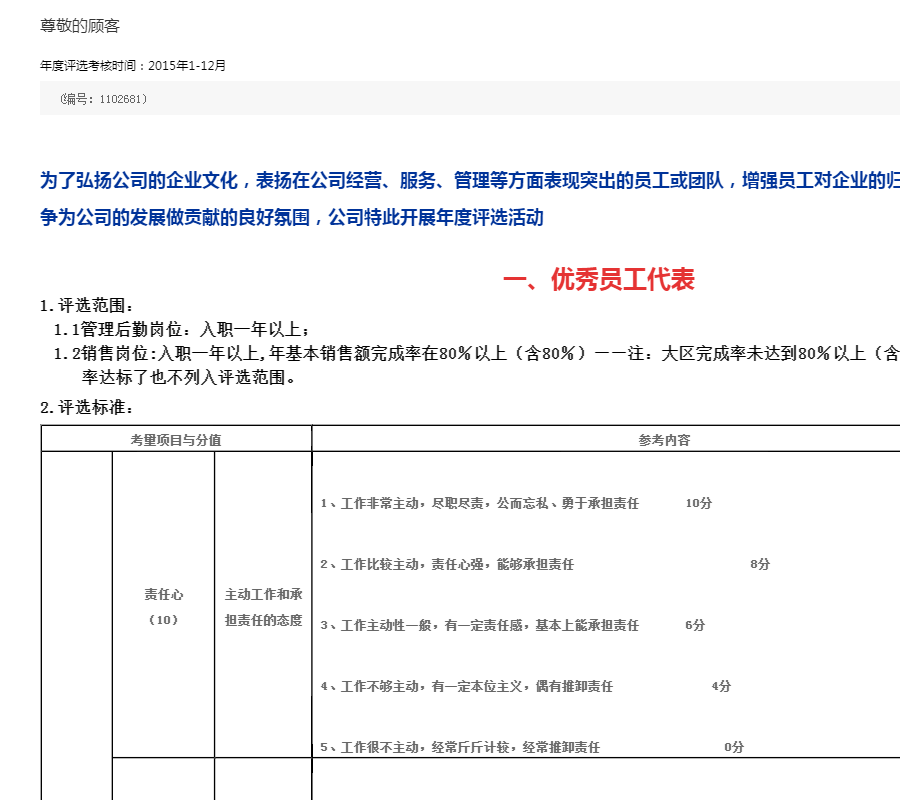Viewport: 900px width, 800px height.
Task: Click the "1.评选范围" section label
Action: [86, 306]
